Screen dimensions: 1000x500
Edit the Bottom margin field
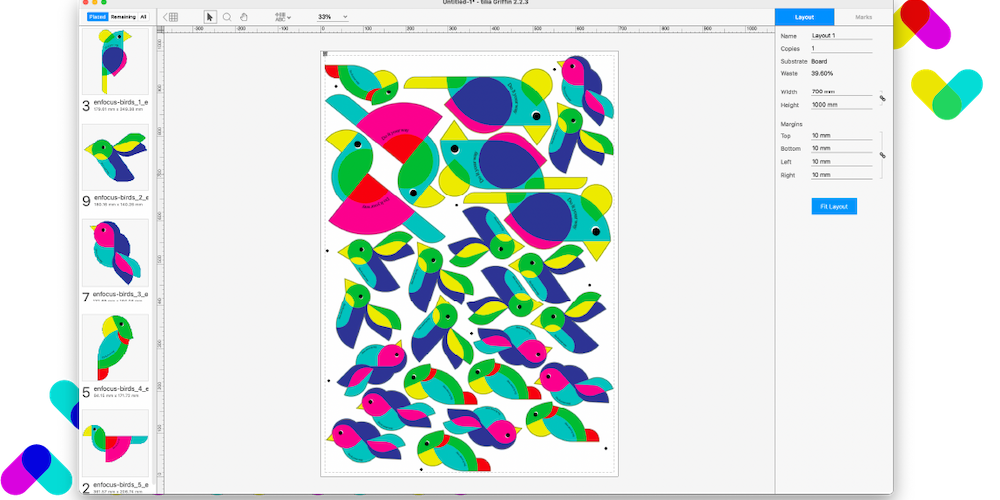click(841, 149)
